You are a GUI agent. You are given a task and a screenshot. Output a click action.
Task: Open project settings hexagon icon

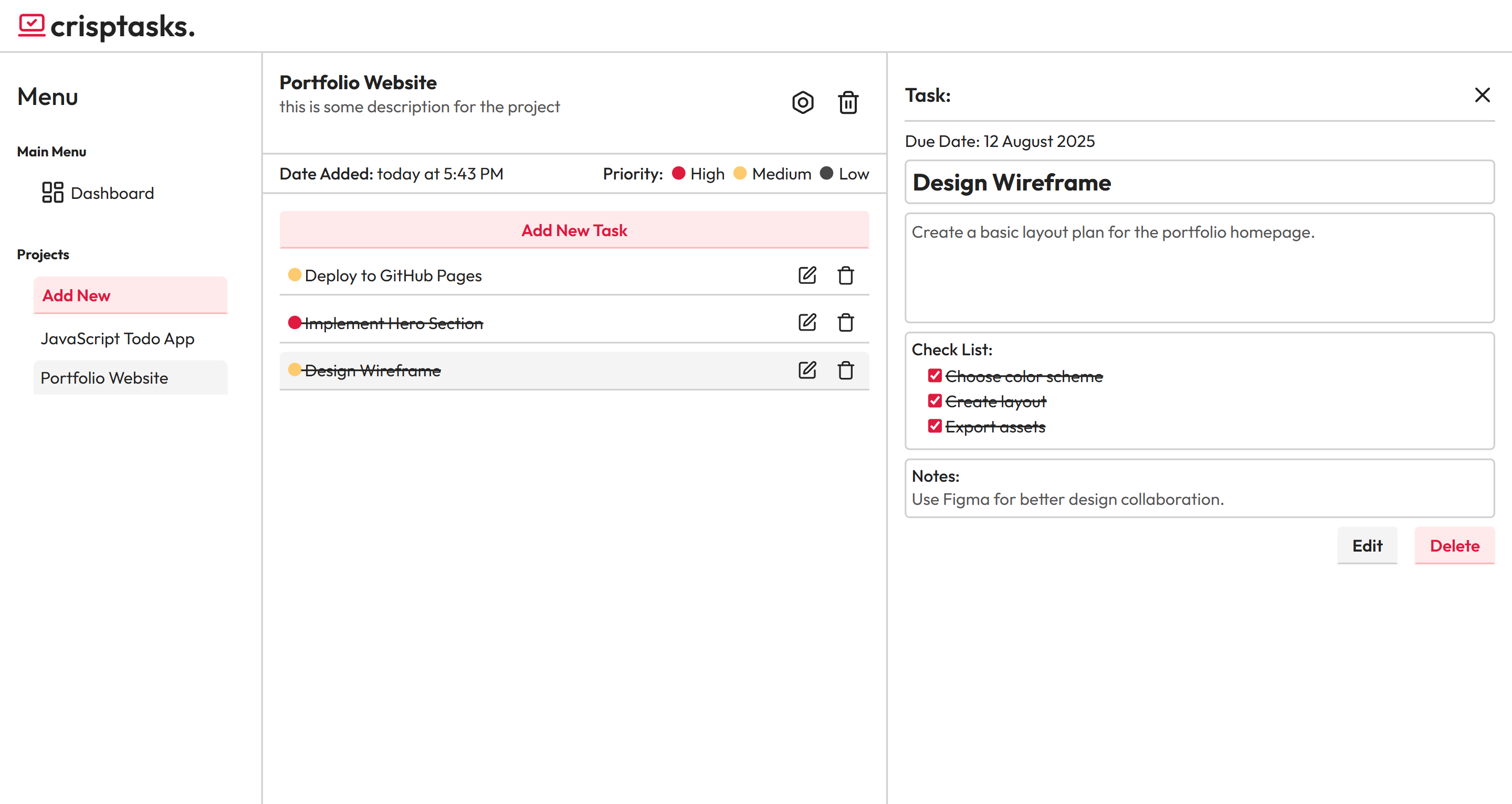pos(802,103)
